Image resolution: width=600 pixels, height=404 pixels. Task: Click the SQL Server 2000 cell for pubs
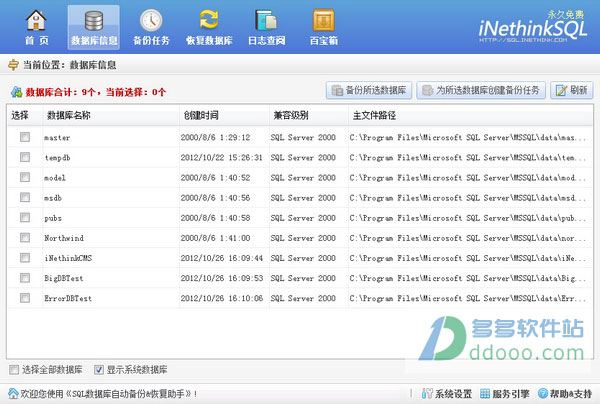tap(303, 218)
